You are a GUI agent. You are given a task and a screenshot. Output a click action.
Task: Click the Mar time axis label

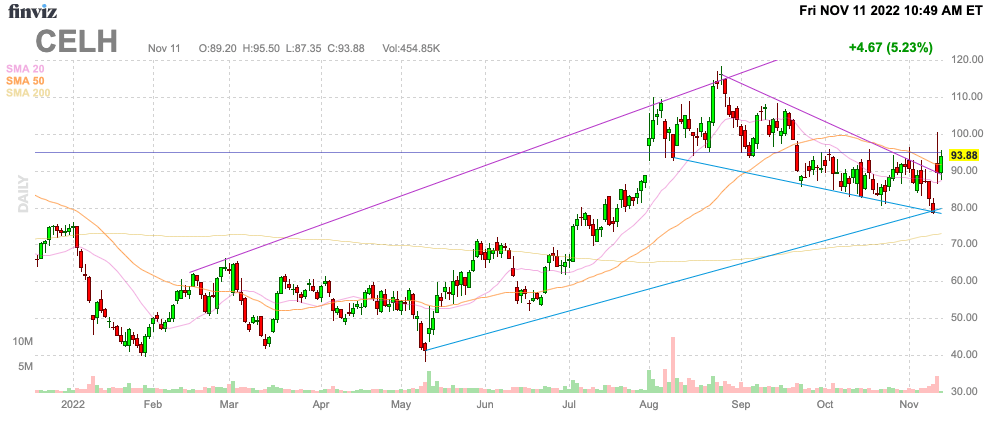point(228,404)
